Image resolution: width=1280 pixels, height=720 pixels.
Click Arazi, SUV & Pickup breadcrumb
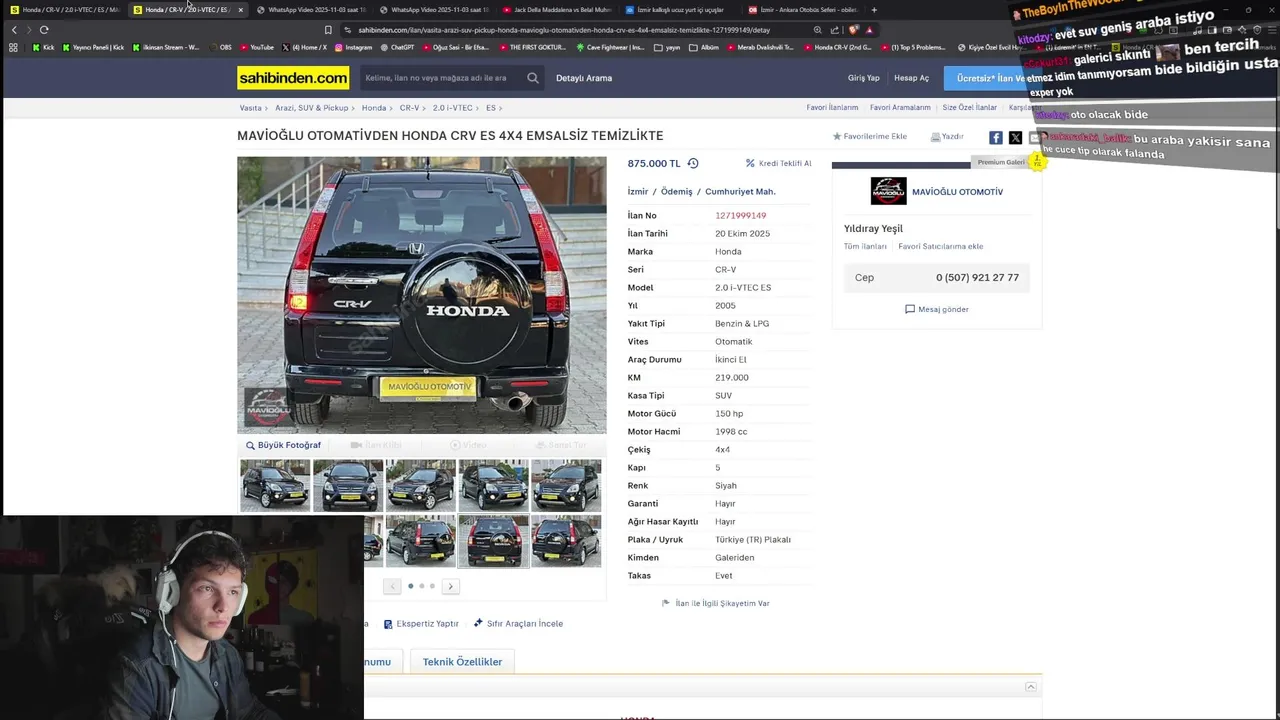point(312,108)
